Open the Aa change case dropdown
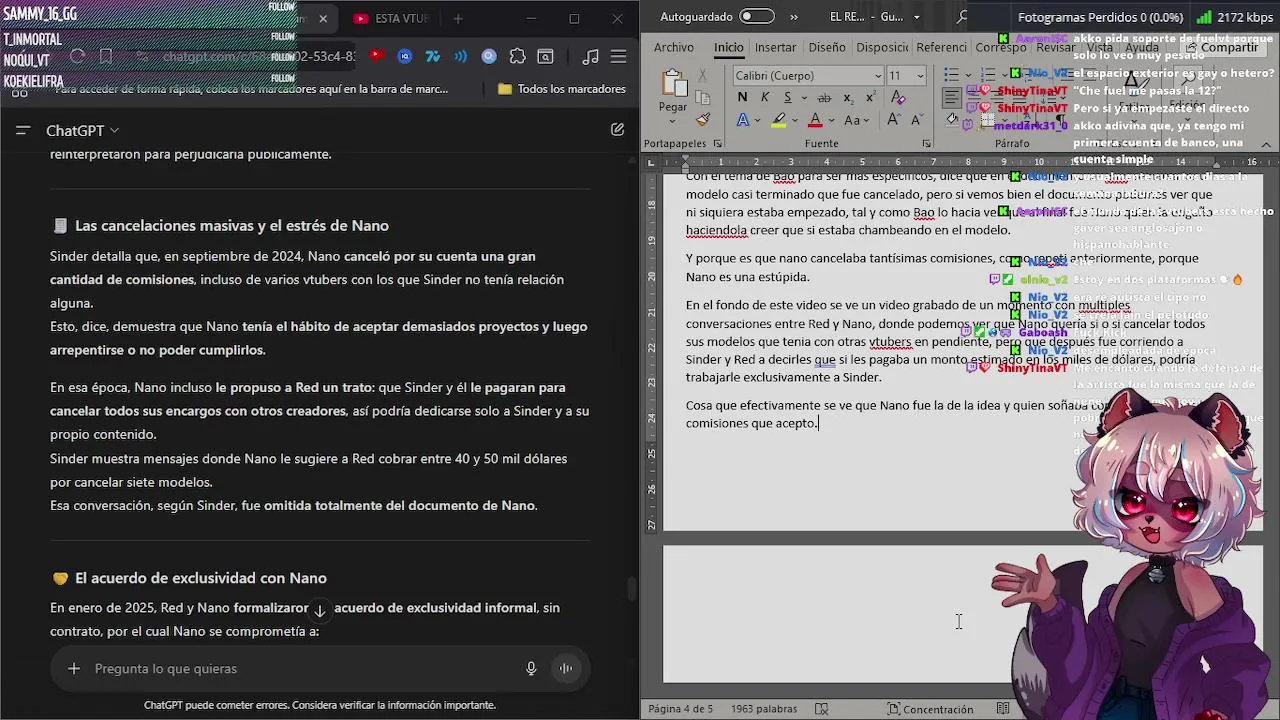 click(858, 120)
